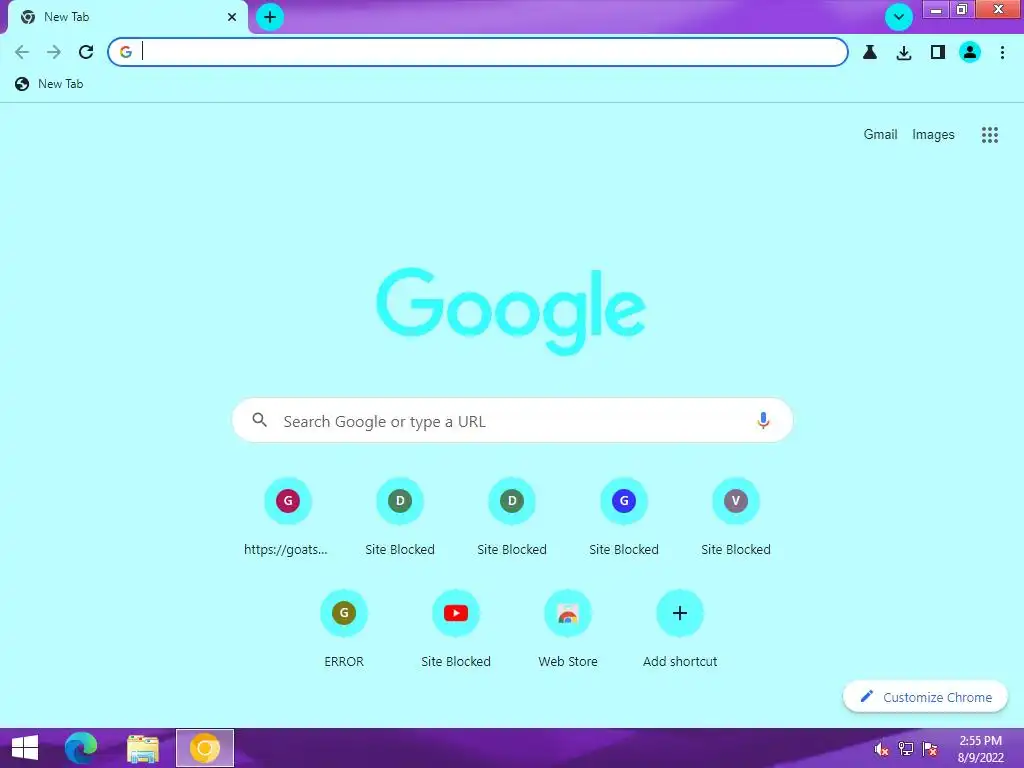The width and height of the screenshot is (1024, 768).
Task: Open the taskbar clock showing 2:55 PM
Action: point(980,749)
